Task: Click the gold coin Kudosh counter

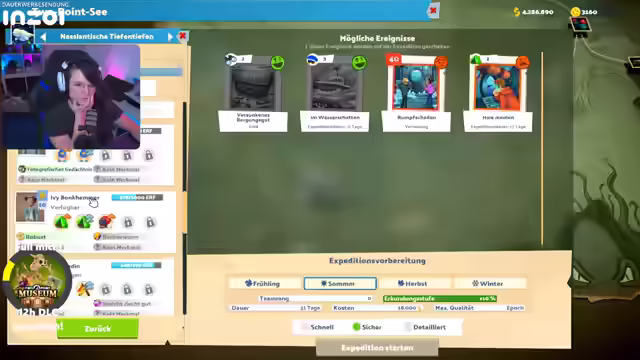Action: click(x=584, y=12)
